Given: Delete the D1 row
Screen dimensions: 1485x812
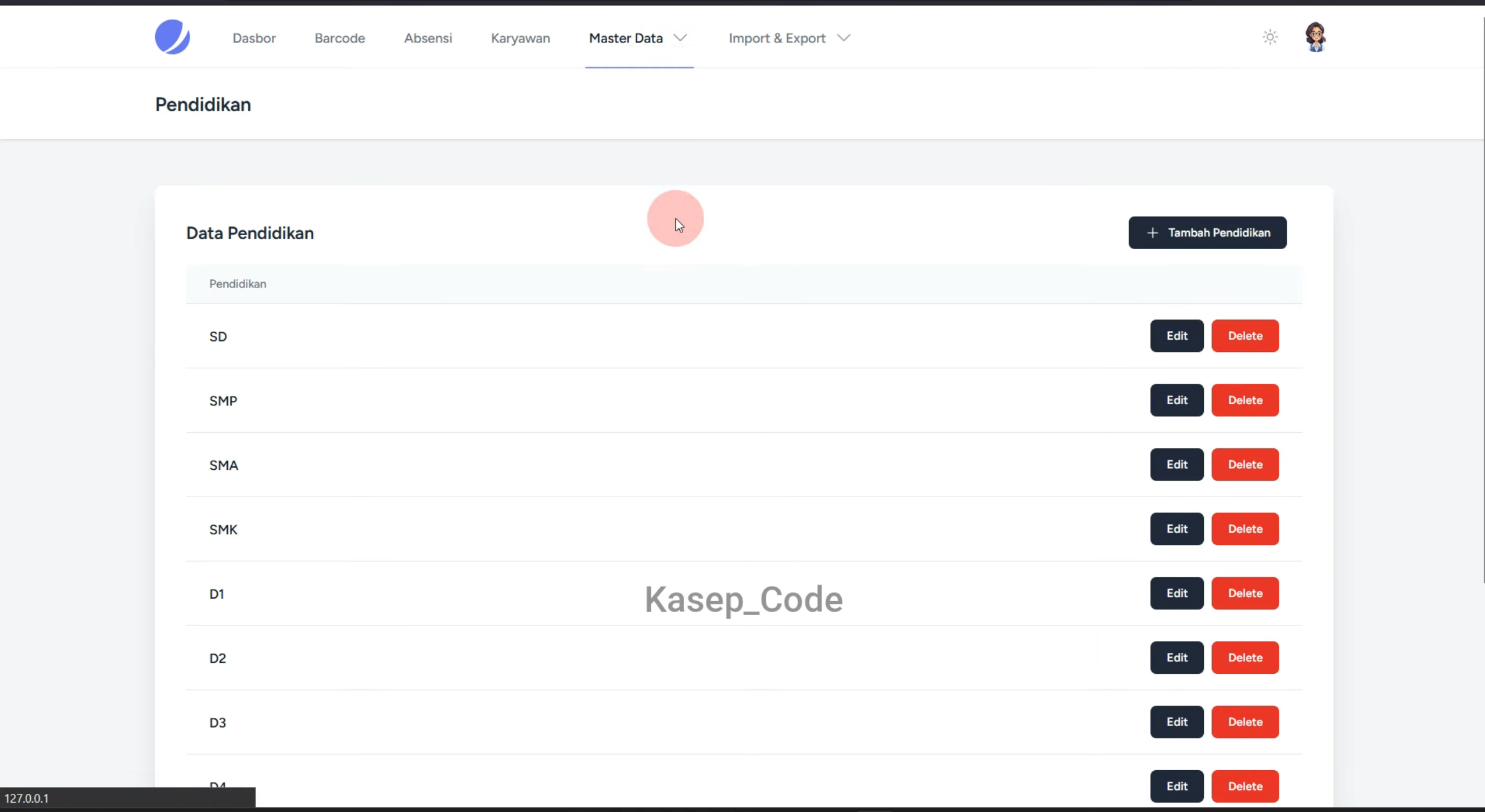Looking at the screenshot, I should pyautogui.click(x=1245, y=593).
